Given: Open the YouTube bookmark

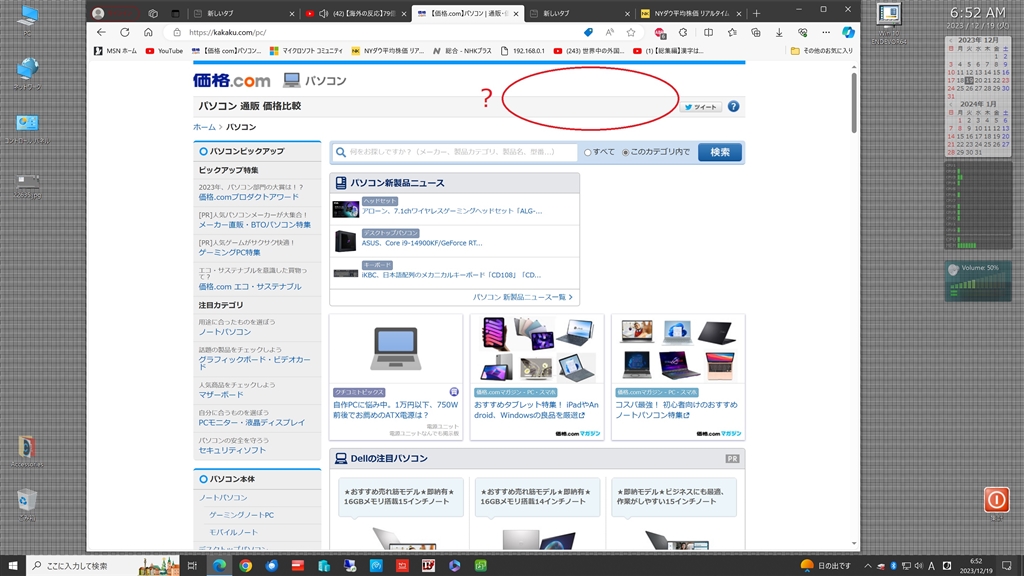Looking at the screenshot, I should [164, 50].
